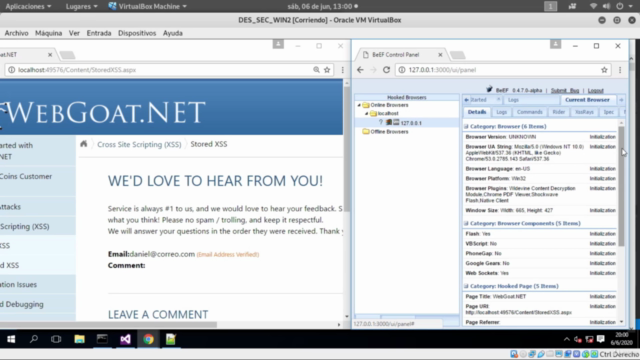Screen dimensions: 640x360
Task: Open the Windows taskbar search icon
Action: click(x=34, y=339)
